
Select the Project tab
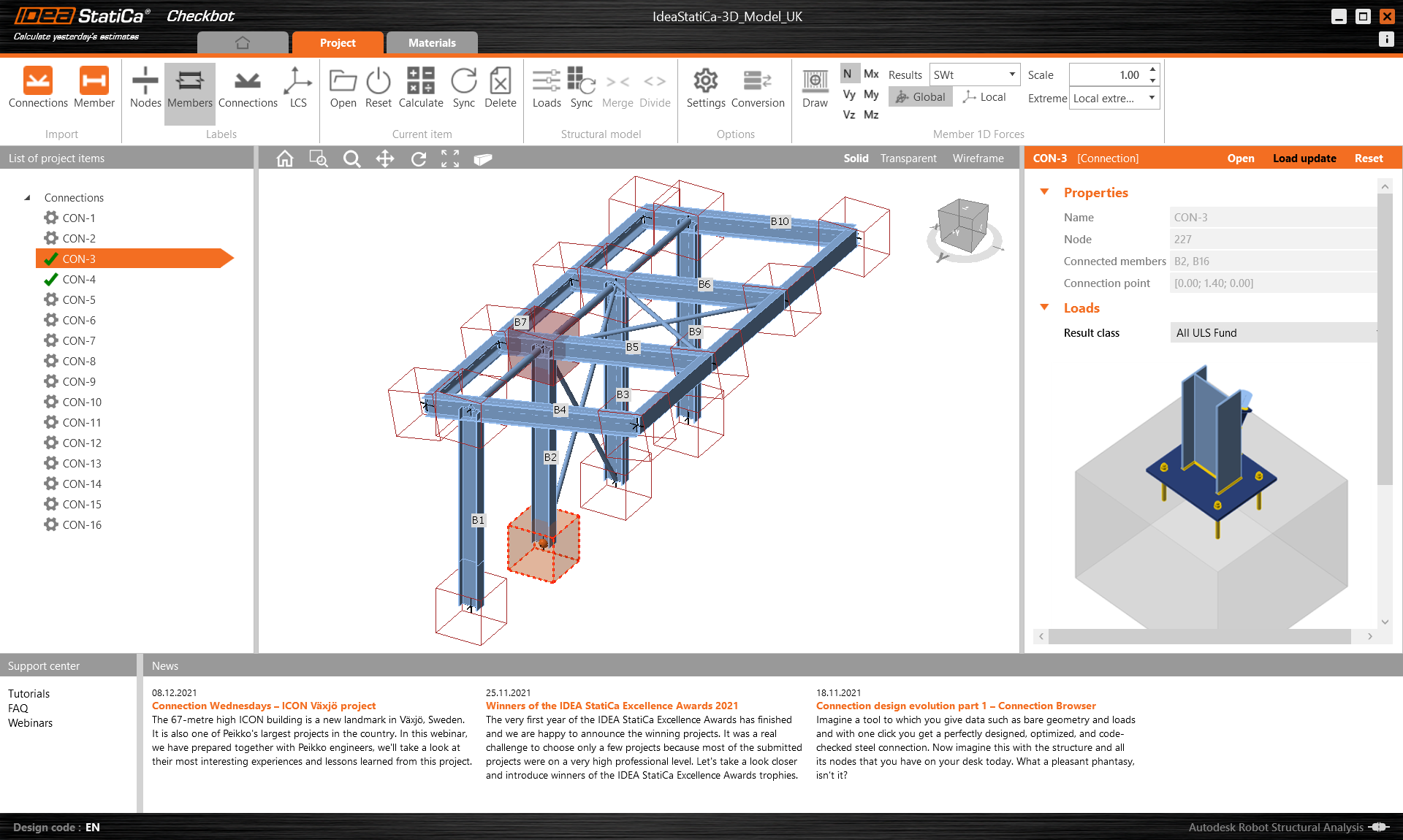pyautogui.click(x=338, y=42)
